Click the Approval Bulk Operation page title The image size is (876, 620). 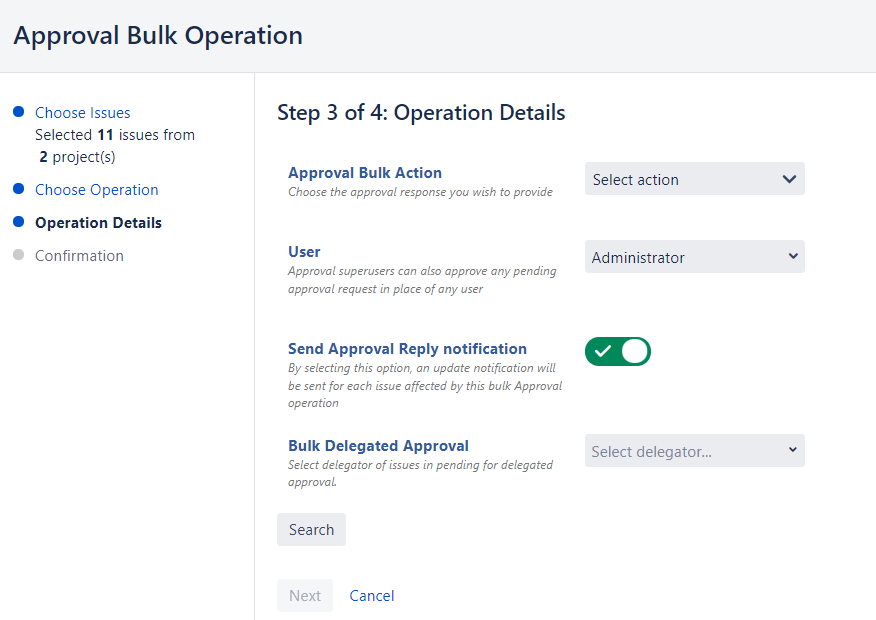(x=158, y=36)
